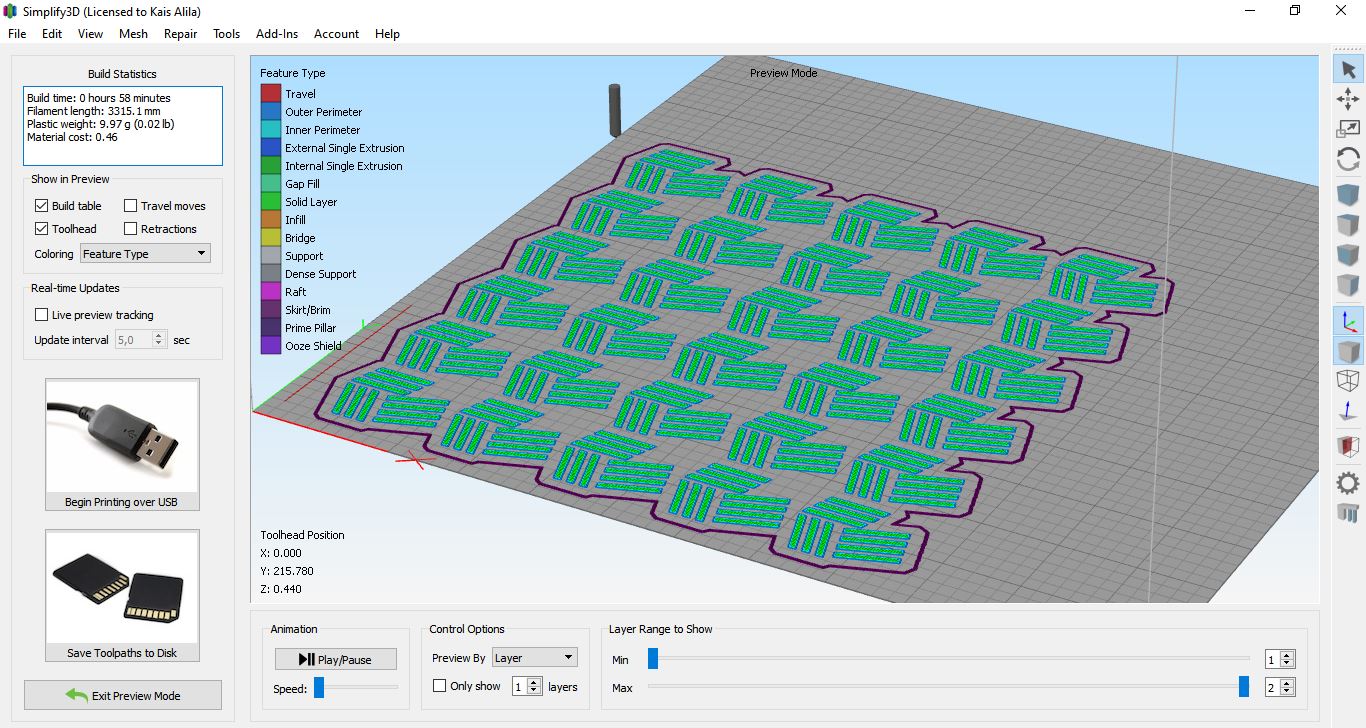Click "Build time: 0 hours 58 minutes" text

tap(99, 98)
